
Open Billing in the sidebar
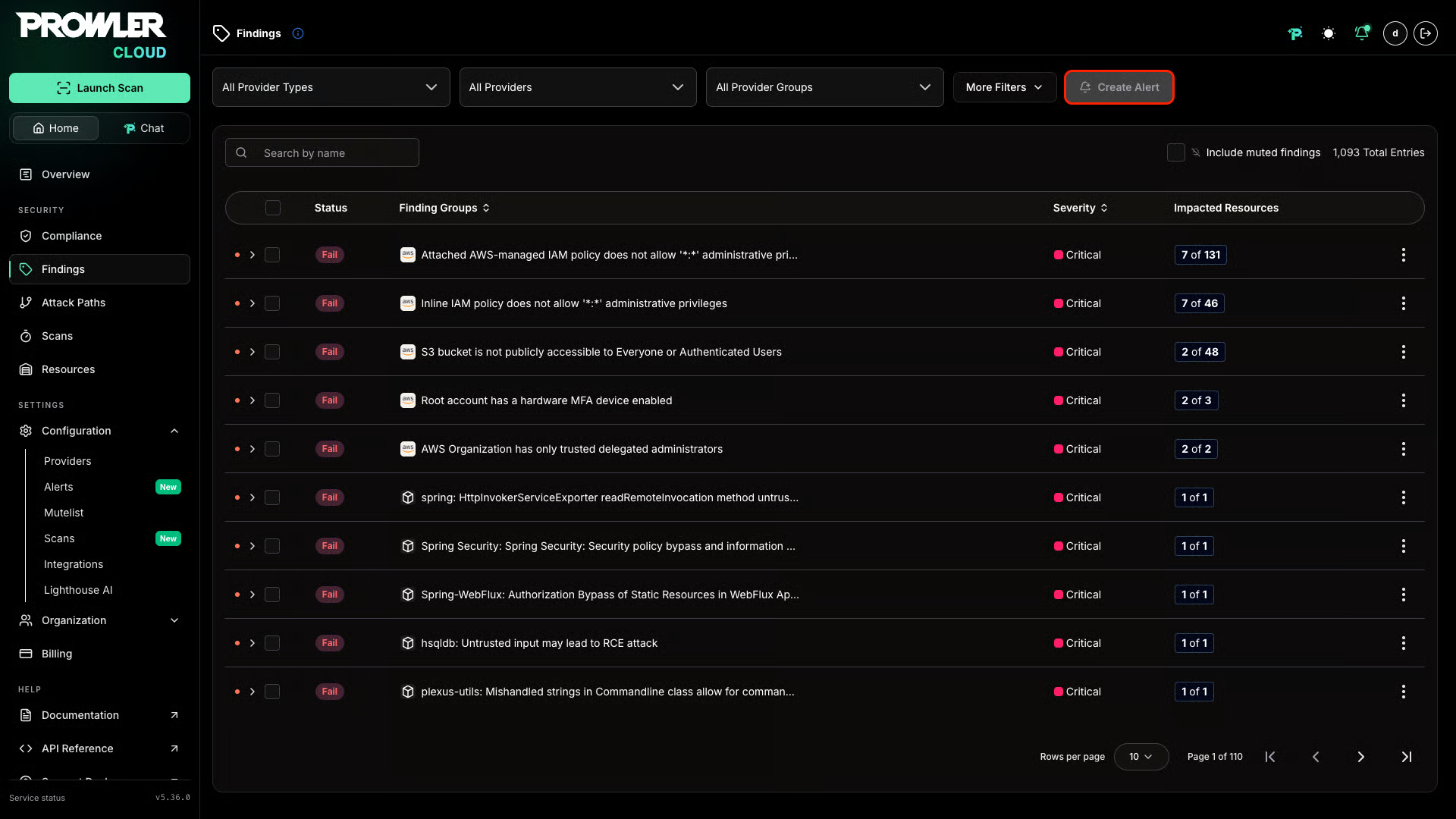pyautogui.click(x=99, y=654)
